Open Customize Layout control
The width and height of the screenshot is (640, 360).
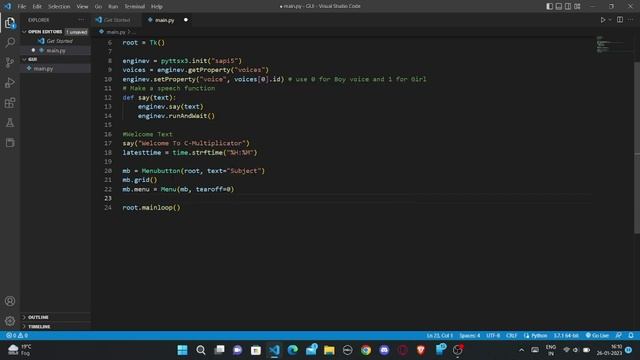577,6
